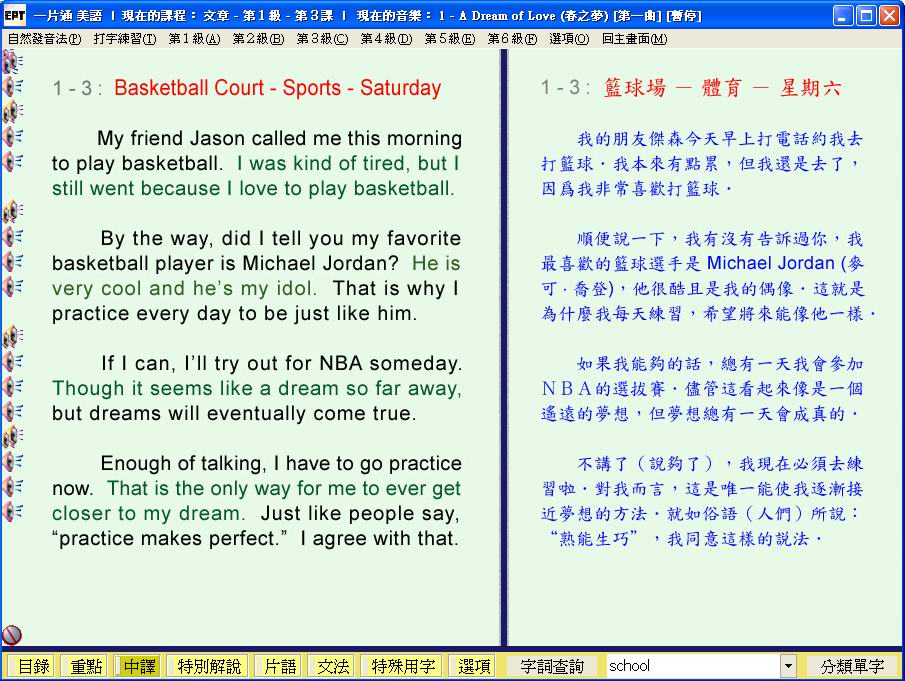
Task: Open the 第1級 level menu
Action: pos(194,39)
